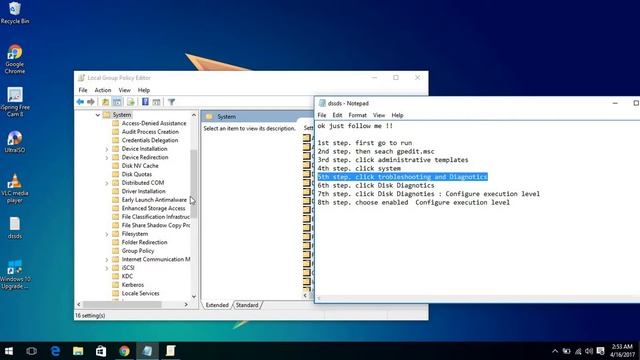Toggle the Show/Hide Action Pane icon
The image size is (640, 360).
[x=156, y=102]
